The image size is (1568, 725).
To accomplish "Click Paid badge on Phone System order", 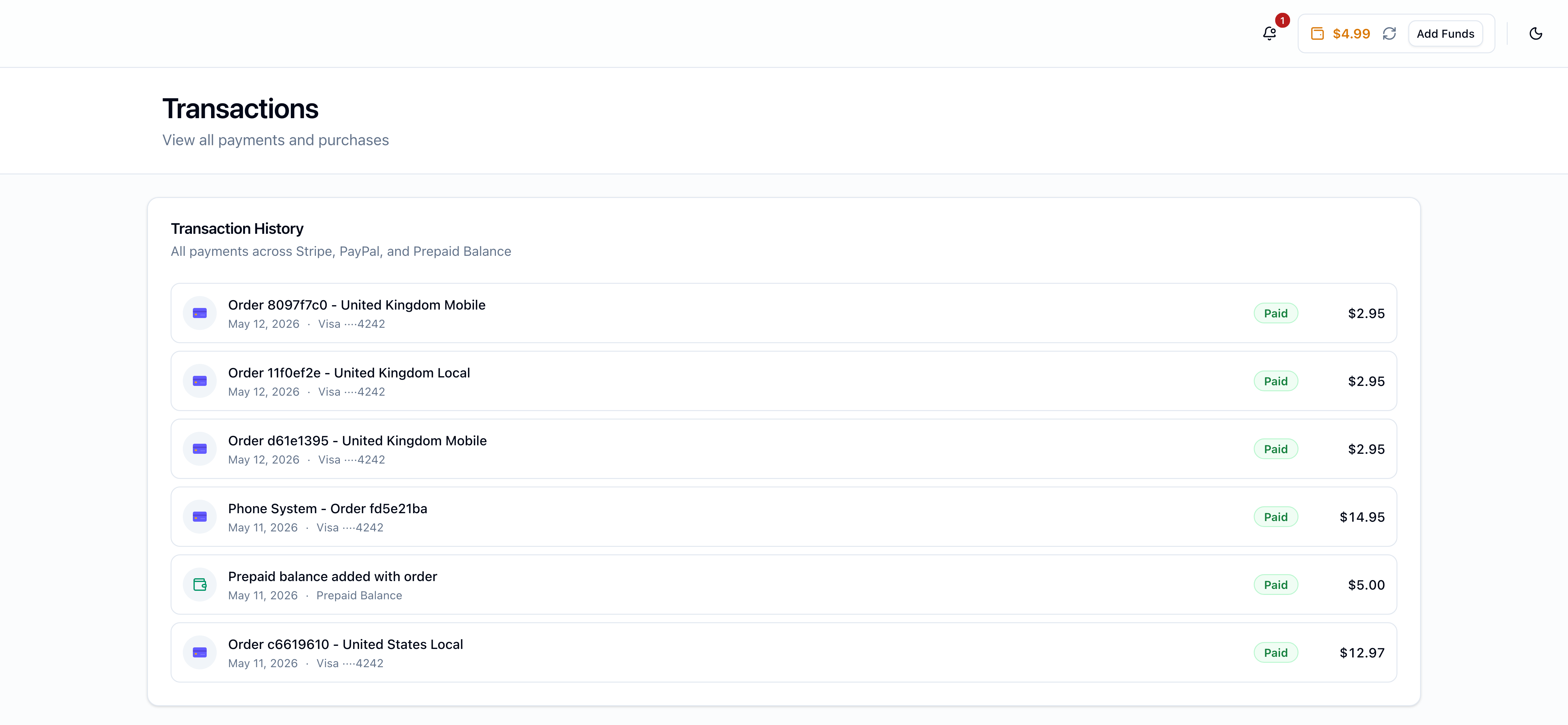I will pyautogui.click(x=1276, y=517).
